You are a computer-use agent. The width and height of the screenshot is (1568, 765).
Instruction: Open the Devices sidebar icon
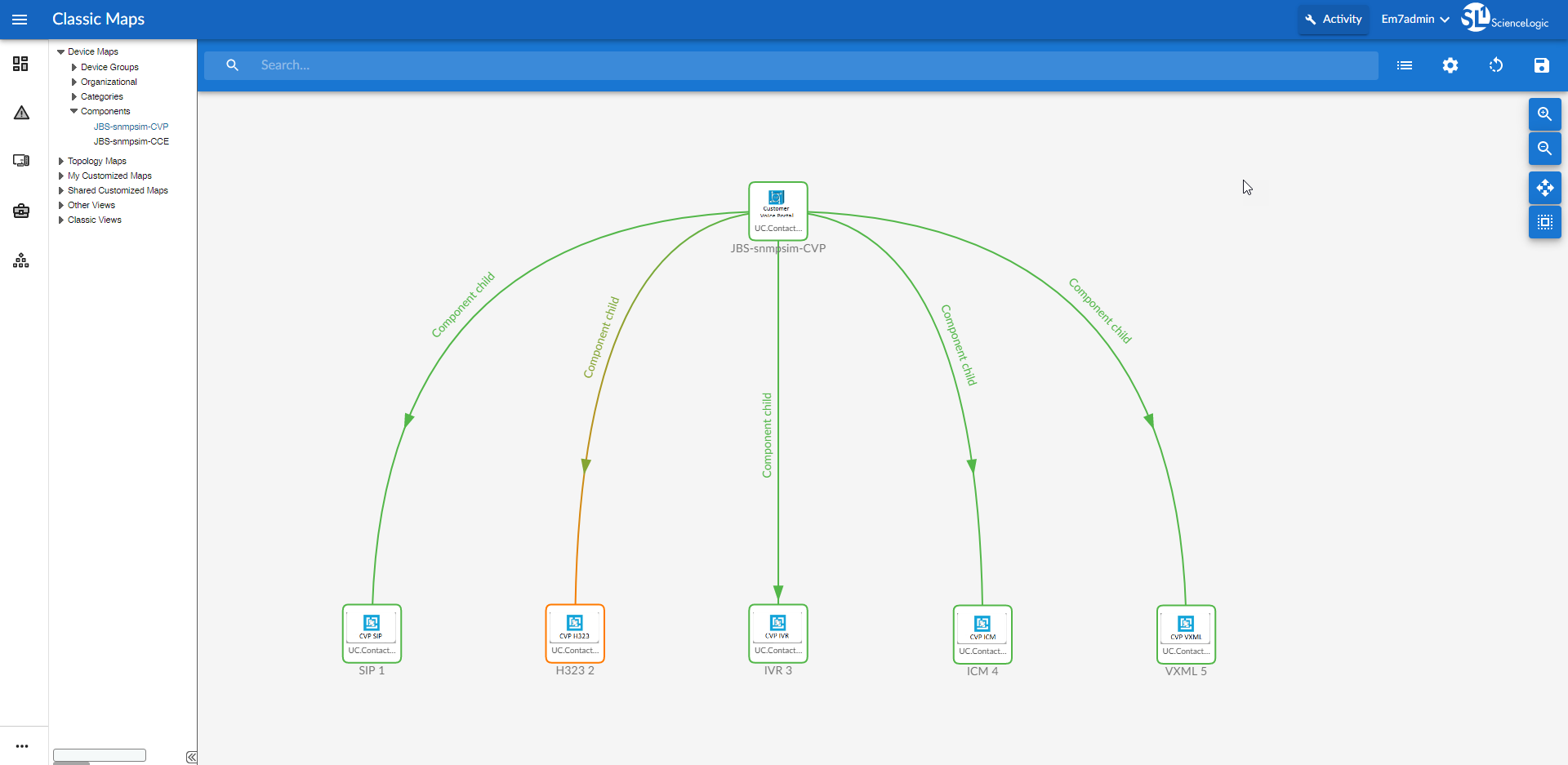[x=21, y=161]
